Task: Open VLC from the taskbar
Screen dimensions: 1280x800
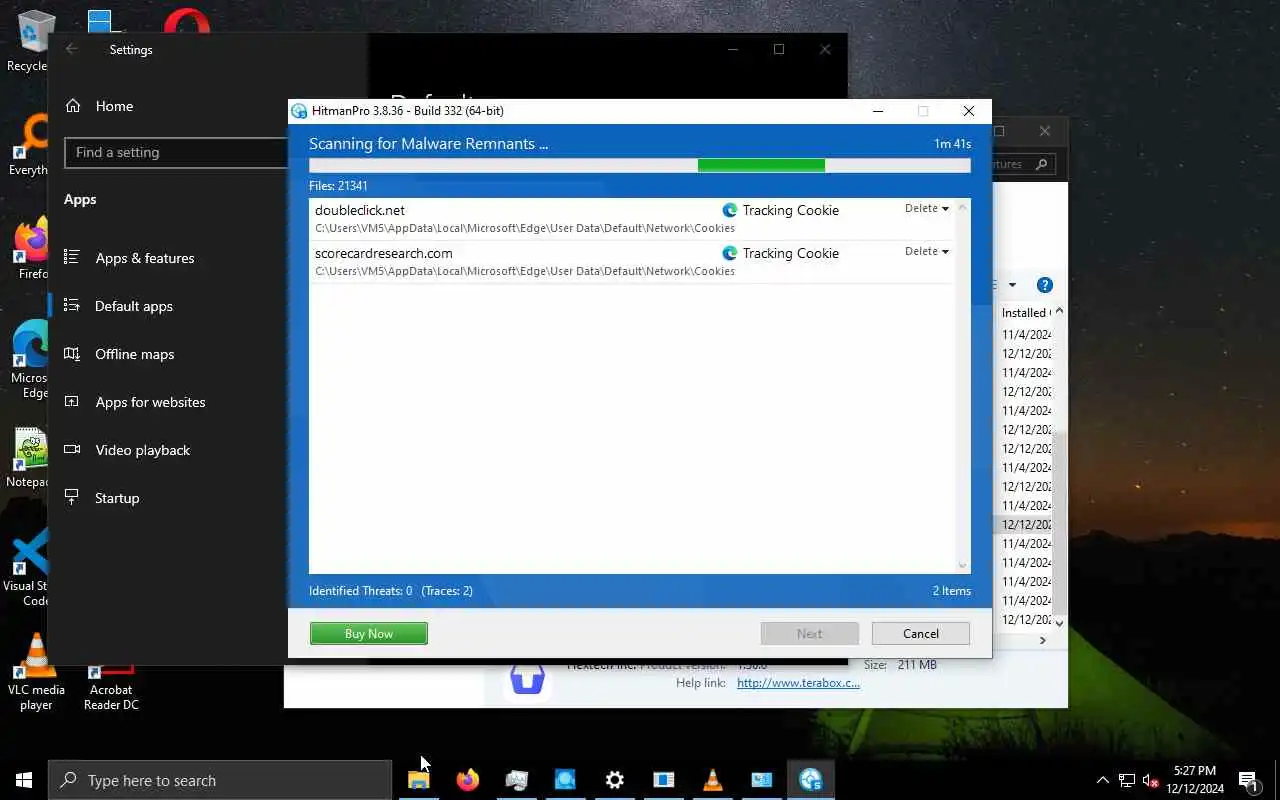Action: [713, 780]
